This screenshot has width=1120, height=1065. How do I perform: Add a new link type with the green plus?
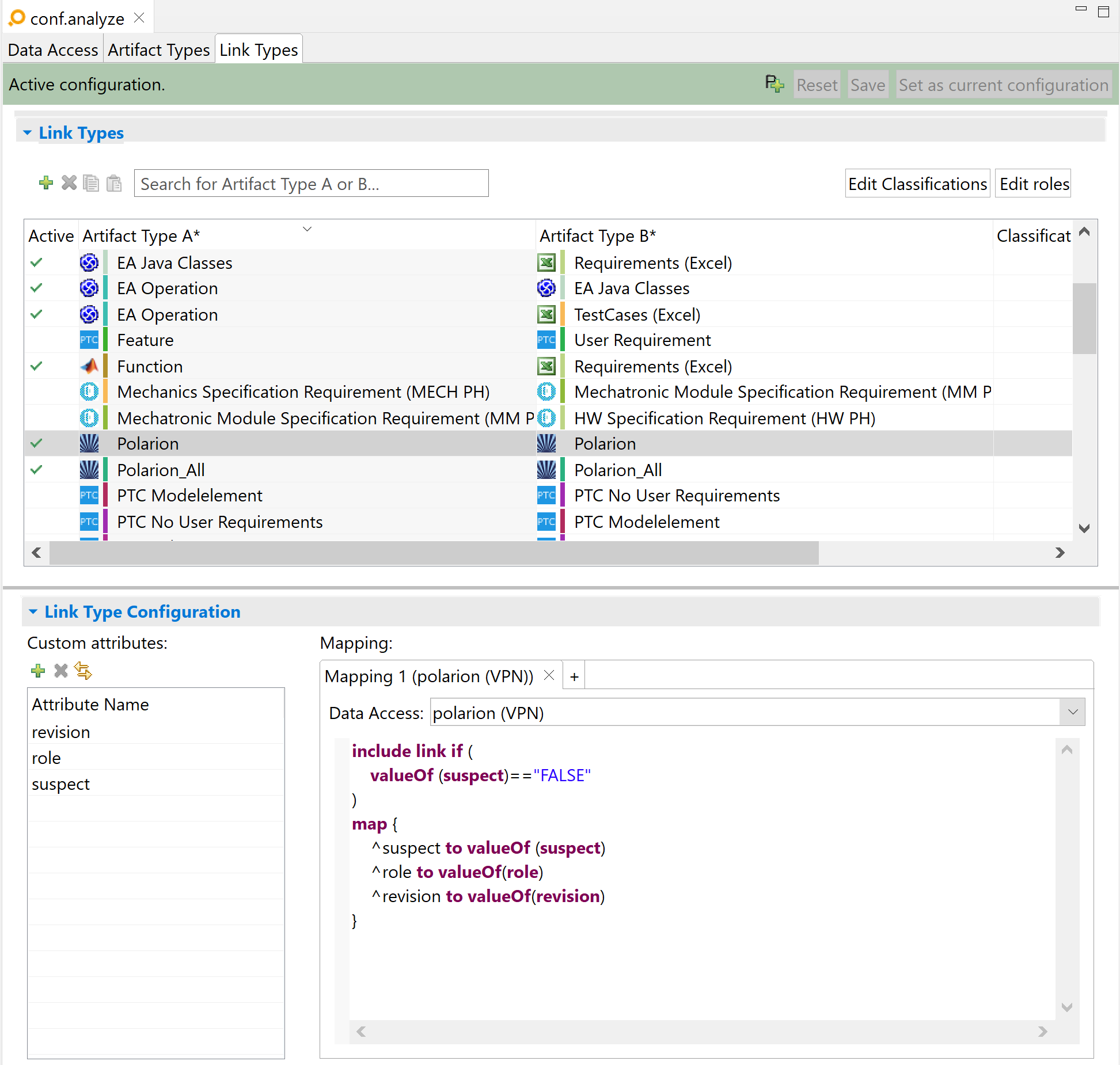[46, 183]
